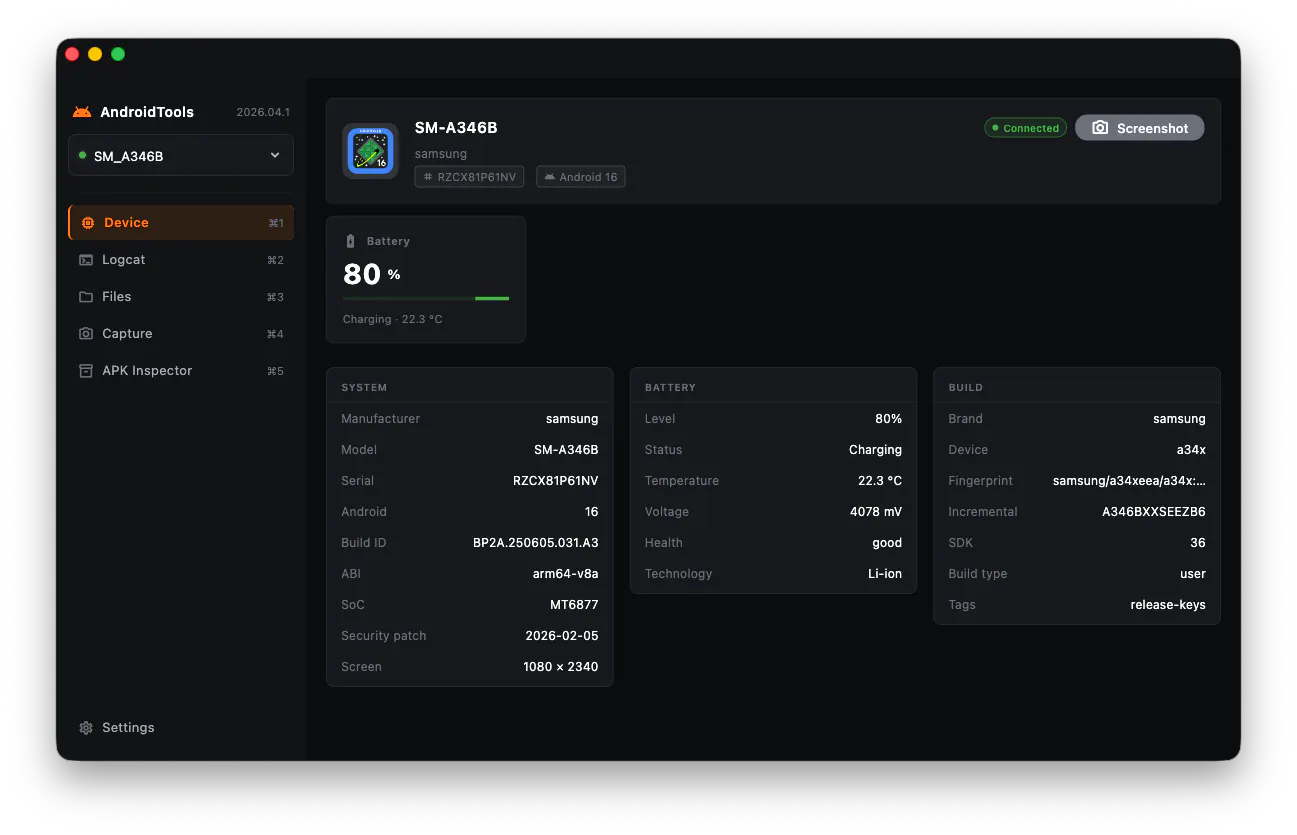1297x835 pixels.
Task: Click the SoC value MT6877
Action: pos(572,605)
